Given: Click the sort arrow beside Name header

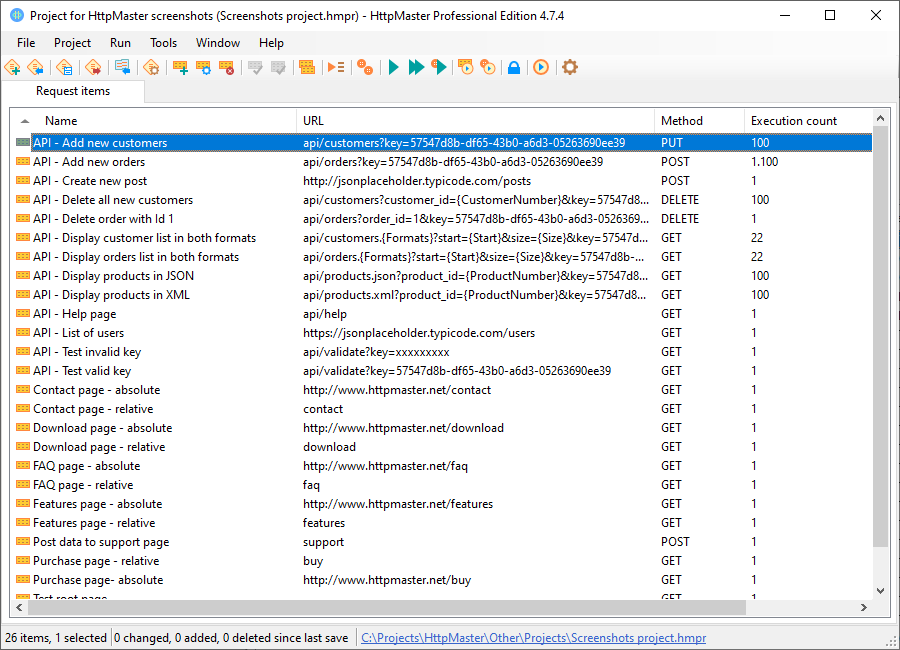Looking at the screenshot, I should coord(25,121).
